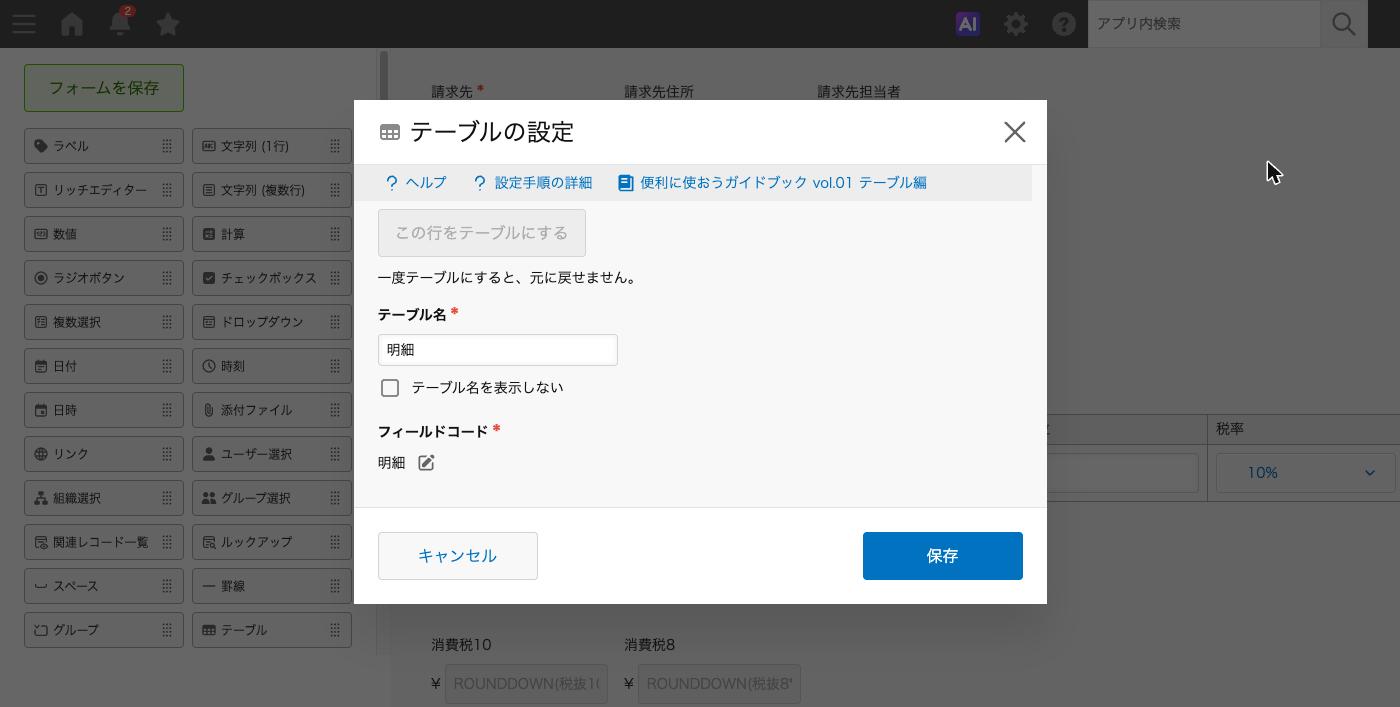Open 設定手順の詳細 link
1400x707 pixels.
click(533, 183)
